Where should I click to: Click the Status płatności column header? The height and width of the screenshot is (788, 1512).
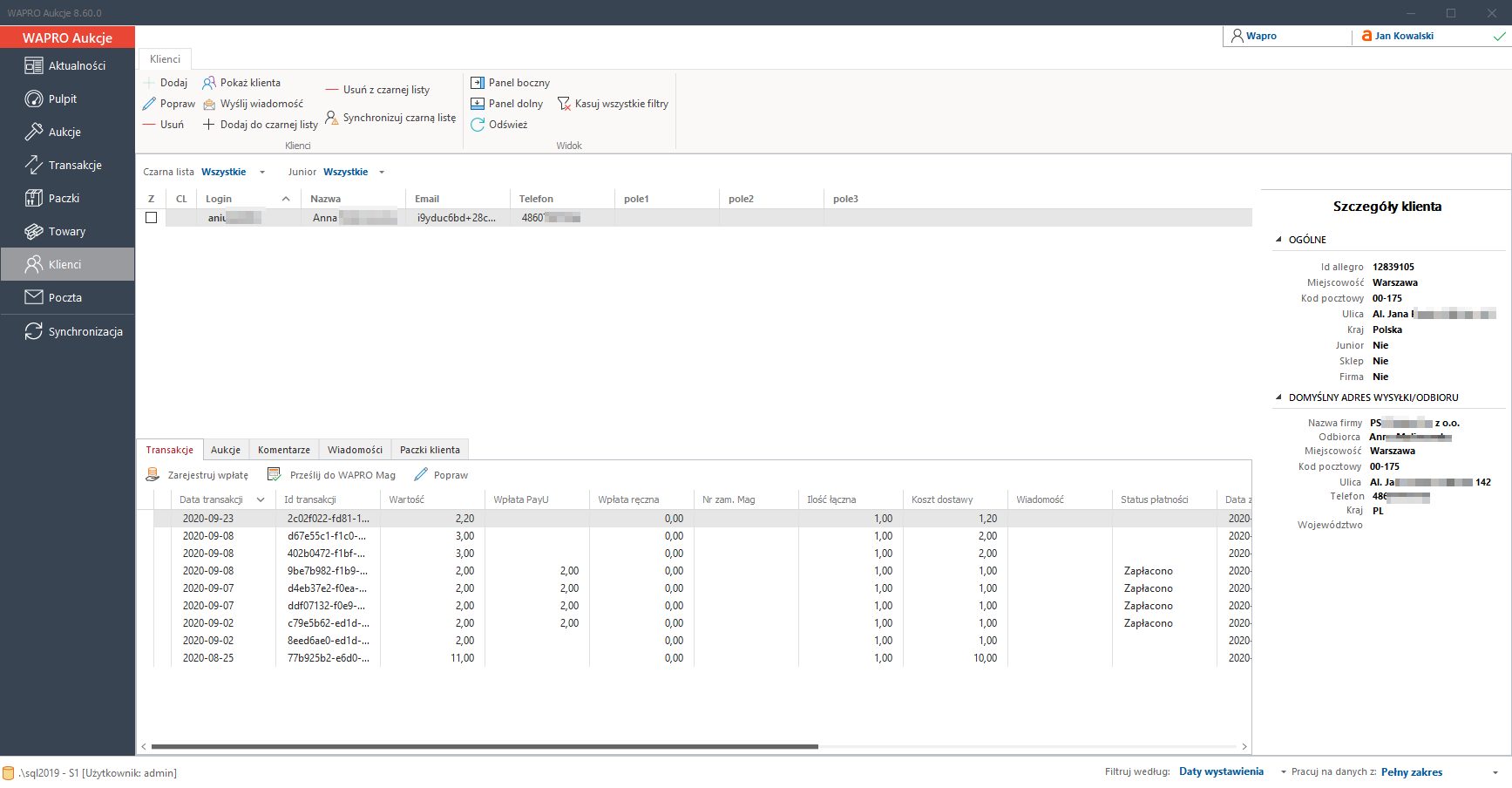pyautogui.click(x=1164, y=499)
